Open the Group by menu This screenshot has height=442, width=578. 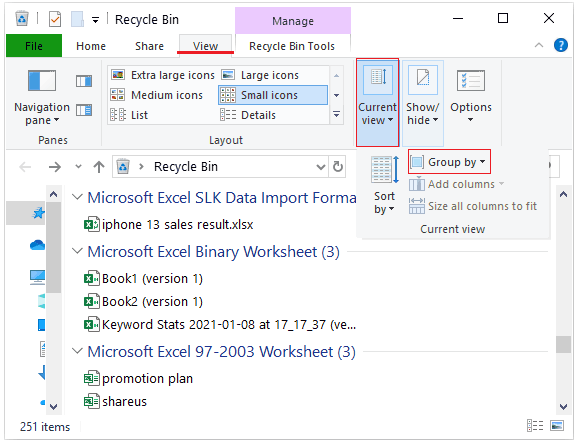[x=449, y=162]
